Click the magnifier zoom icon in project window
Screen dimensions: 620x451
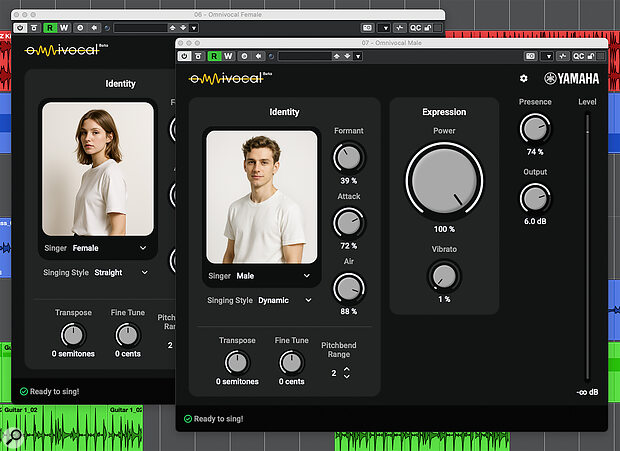[13, 437]
